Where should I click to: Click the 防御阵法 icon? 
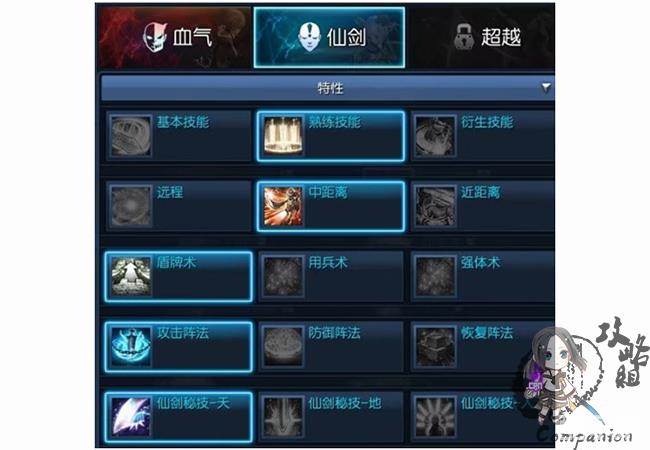(x=283, y=347)
